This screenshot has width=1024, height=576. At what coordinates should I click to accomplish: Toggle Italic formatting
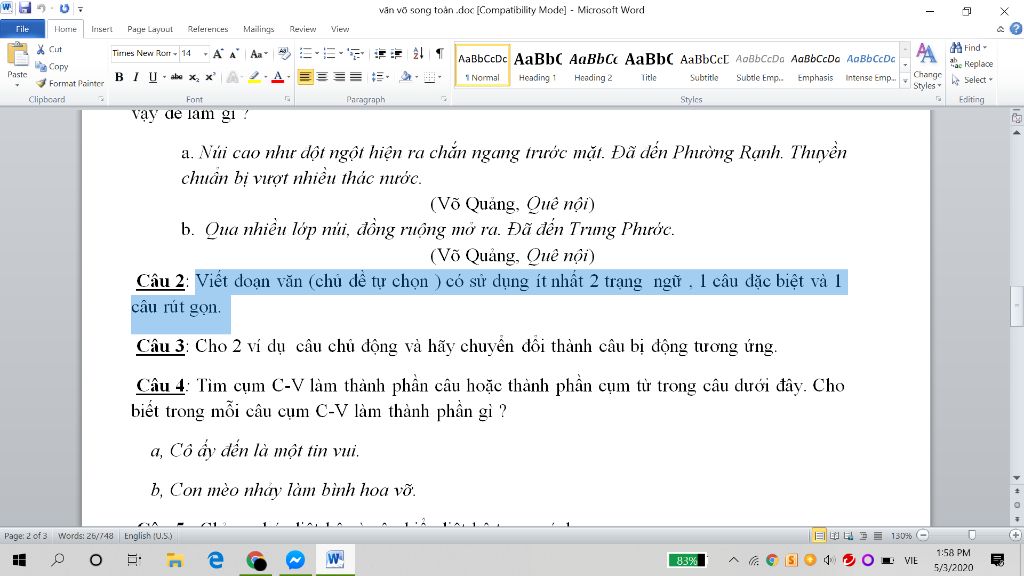[135, 77]
